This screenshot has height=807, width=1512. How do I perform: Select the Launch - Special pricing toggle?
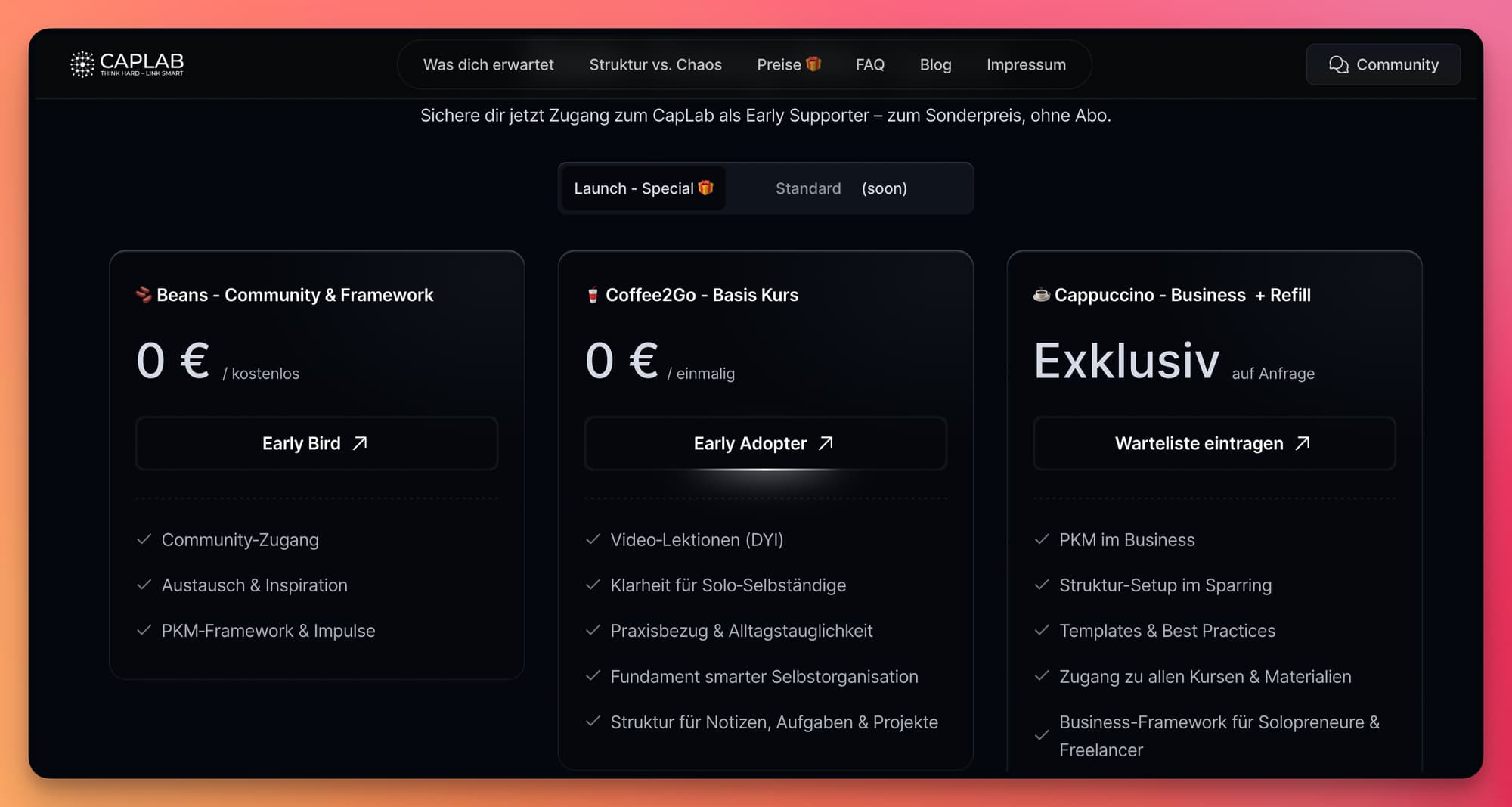click(643, 188)
